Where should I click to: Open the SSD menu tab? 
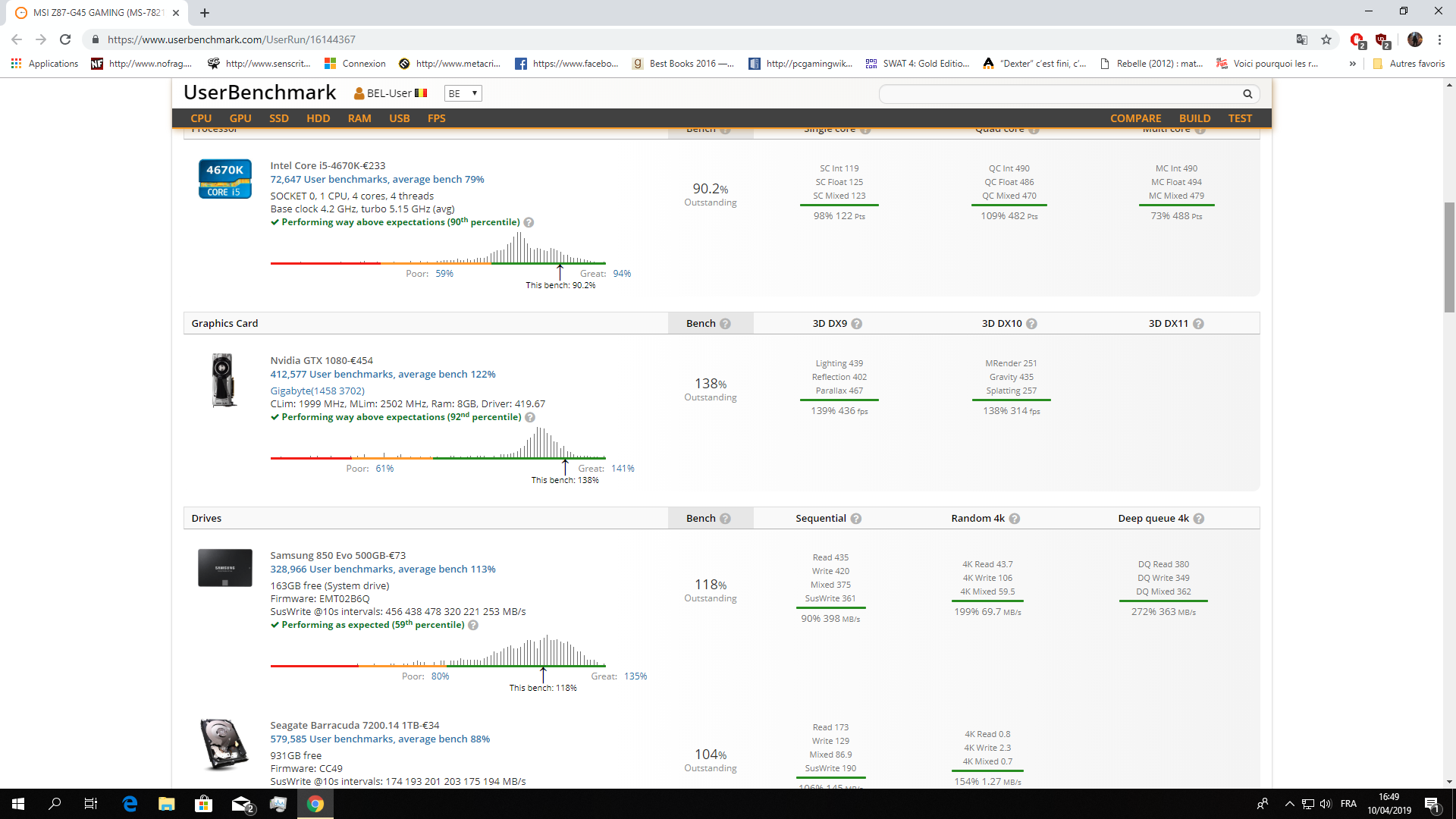pos(279,118)
